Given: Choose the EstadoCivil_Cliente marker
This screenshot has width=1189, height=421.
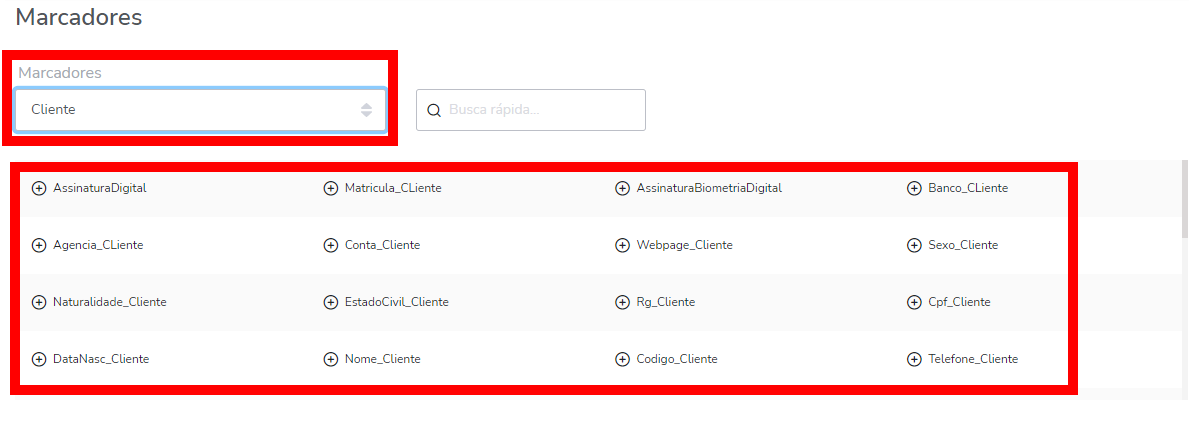Looking at the screenshot, I should point(397,302).
